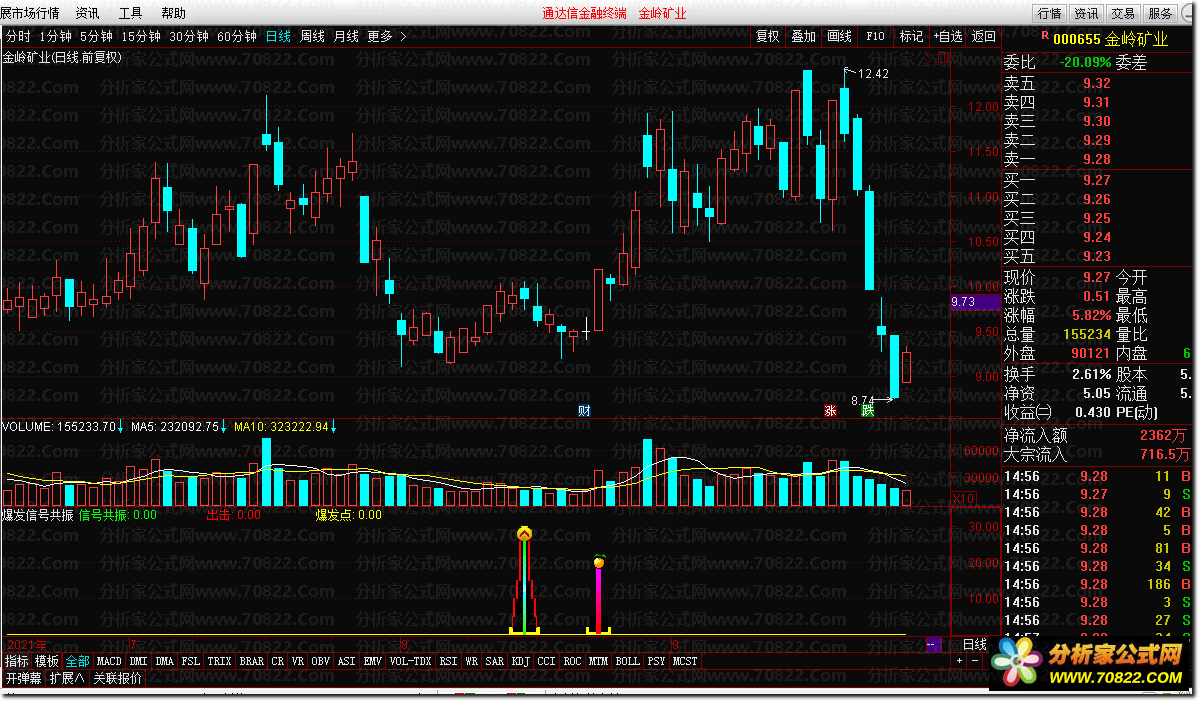Viewport: 1201px width, 702px height.
Task: Open the 资讯 menu
Action: point(88,13)
